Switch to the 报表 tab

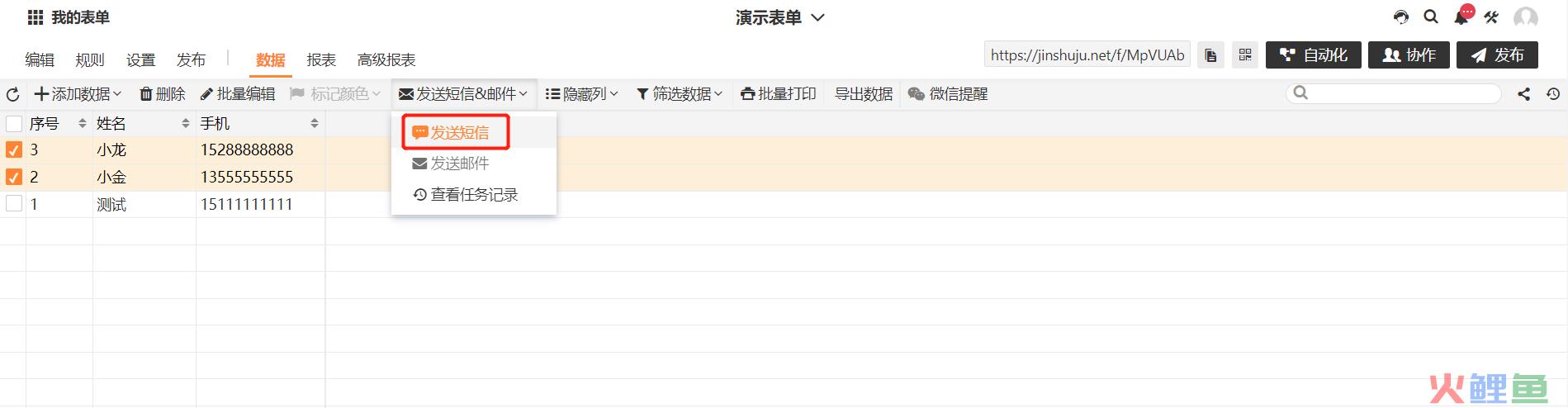click(x=321, y=60)
